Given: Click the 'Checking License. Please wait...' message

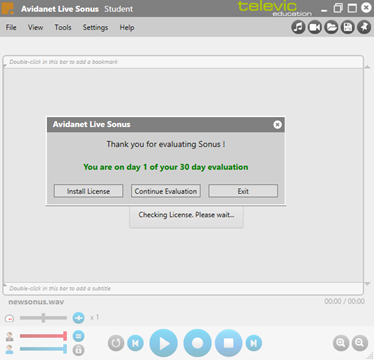Looking at the screenshot, I should pyautogui.click(x=186, y=215).
